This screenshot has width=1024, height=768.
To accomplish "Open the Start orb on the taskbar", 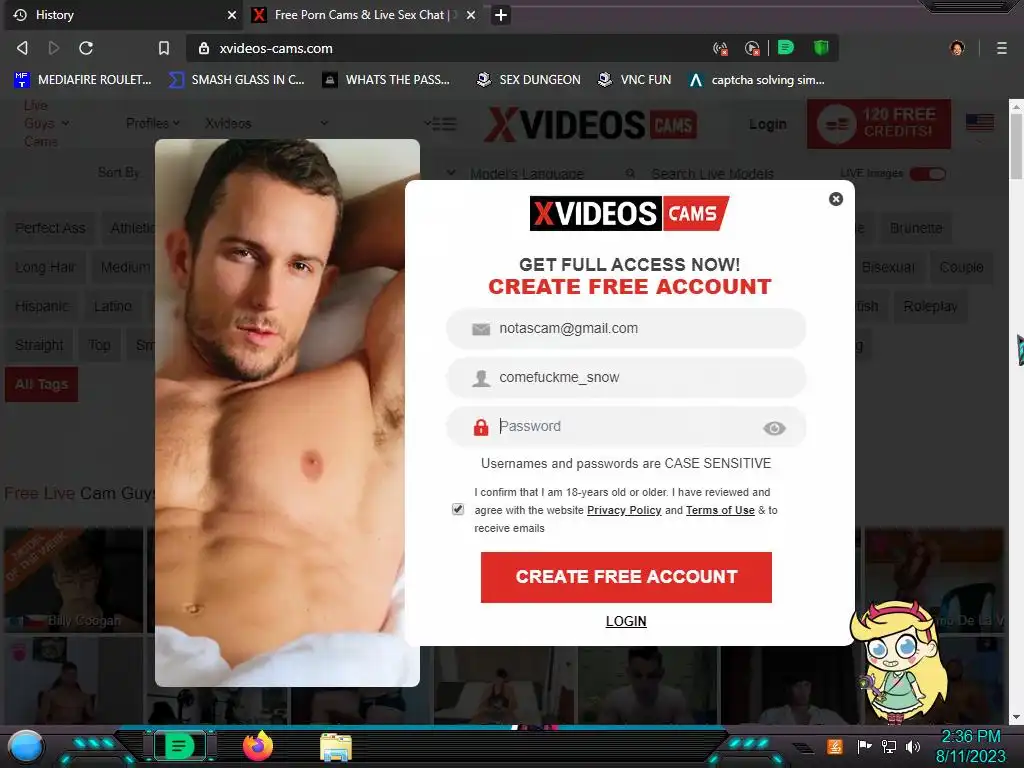I will [x=26, y=746].
